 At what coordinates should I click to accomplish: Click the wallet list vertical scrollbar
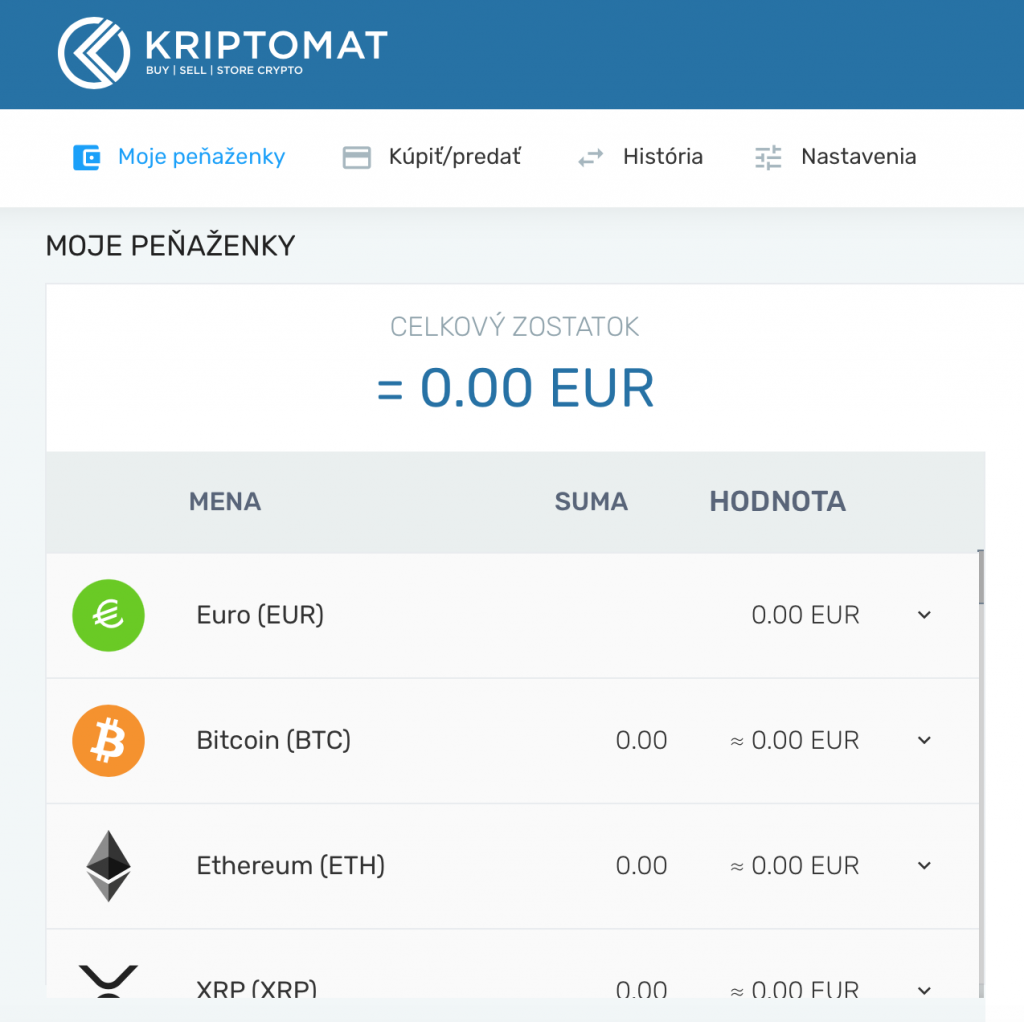(x=981, y=774)
